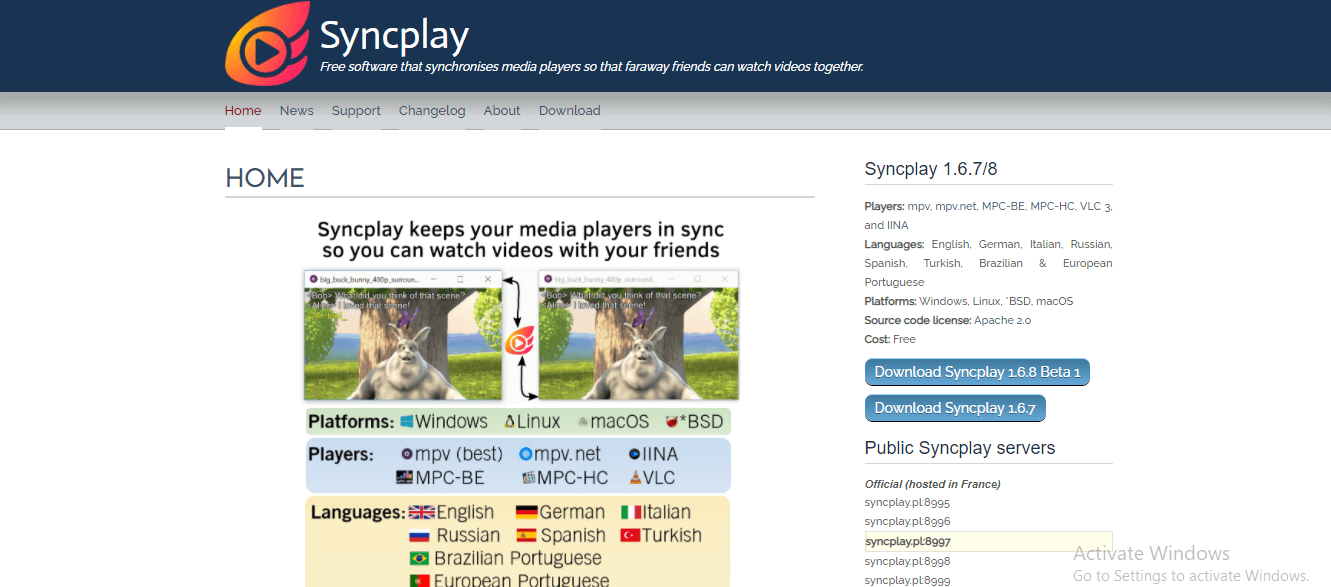Screen dimensions: 1331x587
Task: Click the BSD daemon icon in Platforms row
Action: click(x=670, y=422)
